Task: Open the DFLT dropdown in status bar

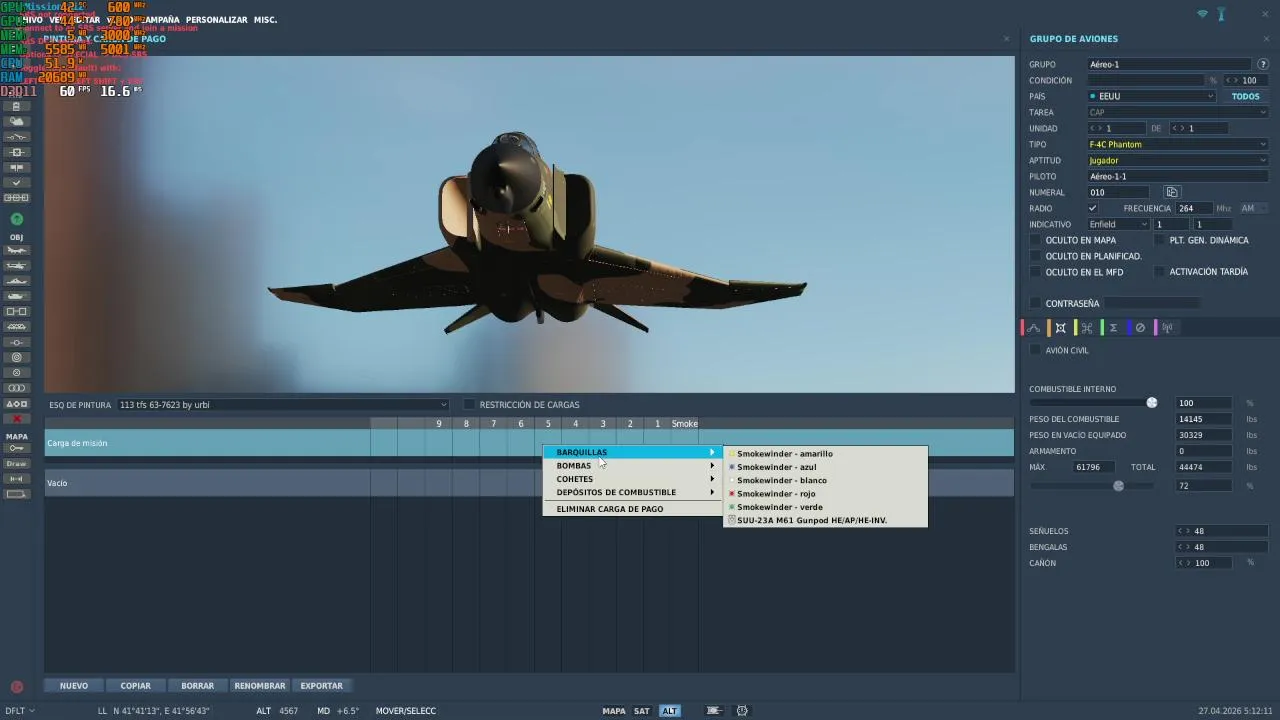Action: 18,711
